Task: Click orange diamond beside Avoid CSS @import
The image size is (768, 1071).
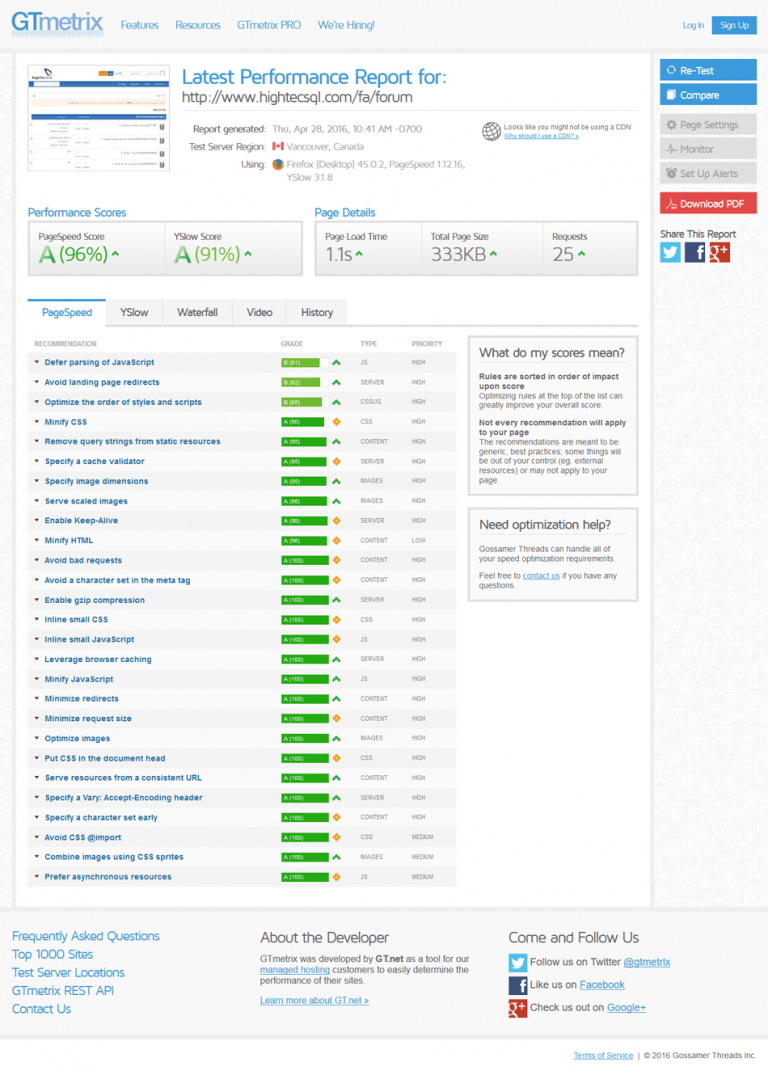Action: tap(336, 837)
